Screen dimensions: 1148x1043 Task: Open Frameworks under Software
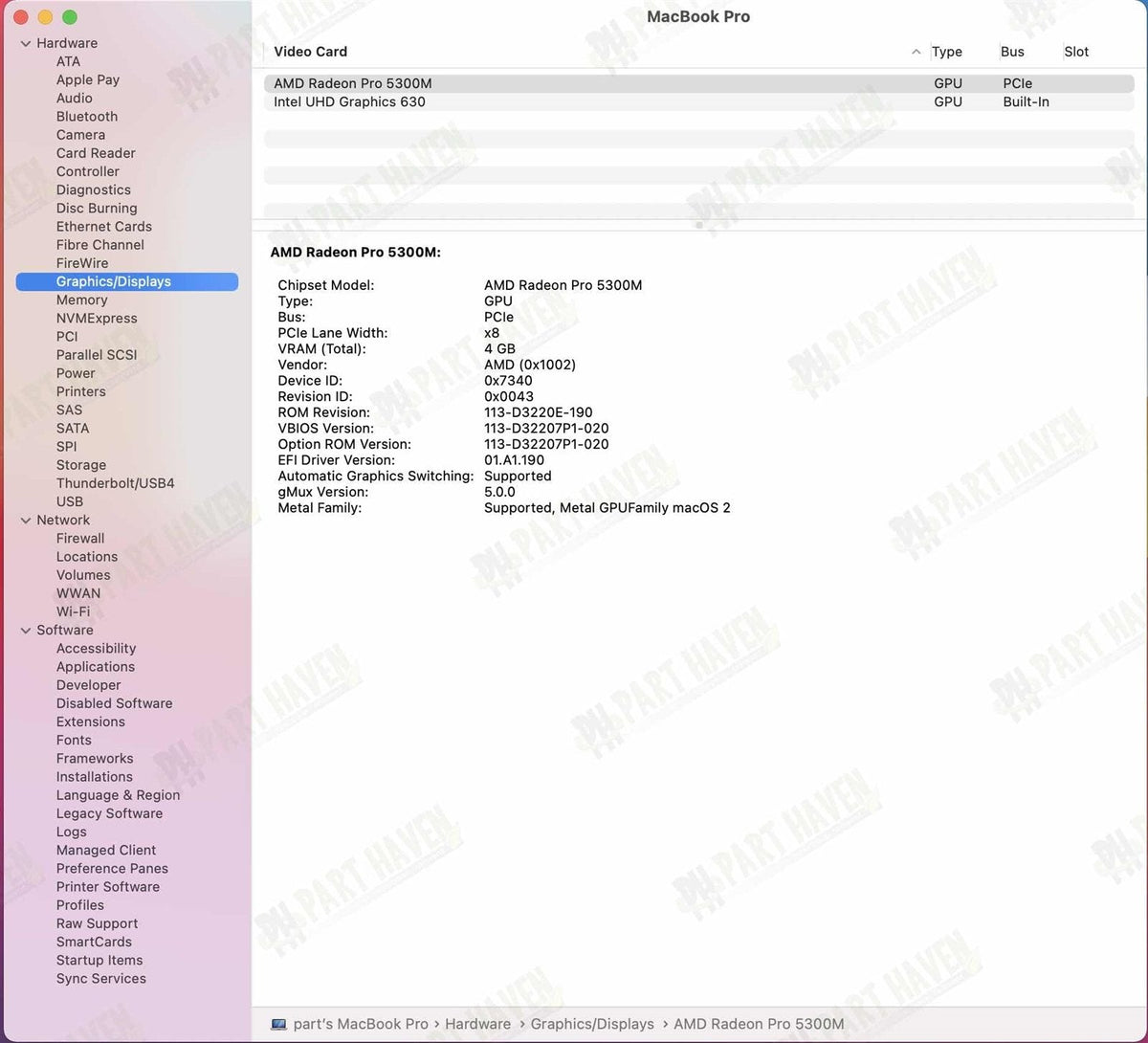coord(95,759)
